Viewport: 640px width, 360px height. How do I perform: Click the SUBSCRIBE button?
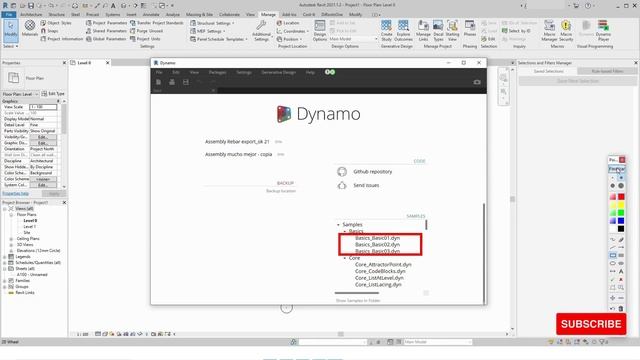[591, 324]
